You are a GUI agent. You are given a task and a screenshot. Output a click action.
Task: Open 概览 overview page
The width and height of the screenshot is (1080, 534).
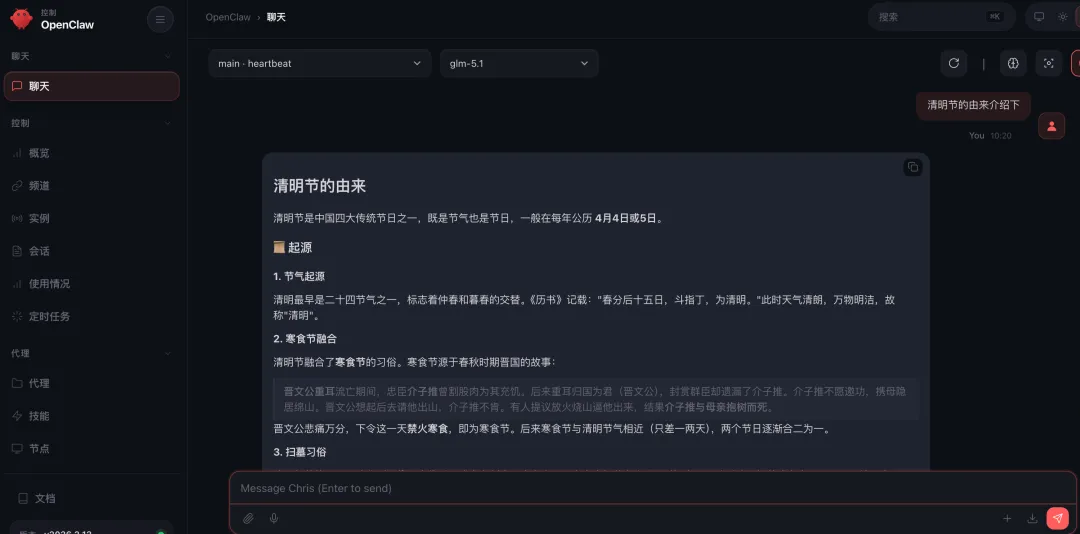point(92,153)
